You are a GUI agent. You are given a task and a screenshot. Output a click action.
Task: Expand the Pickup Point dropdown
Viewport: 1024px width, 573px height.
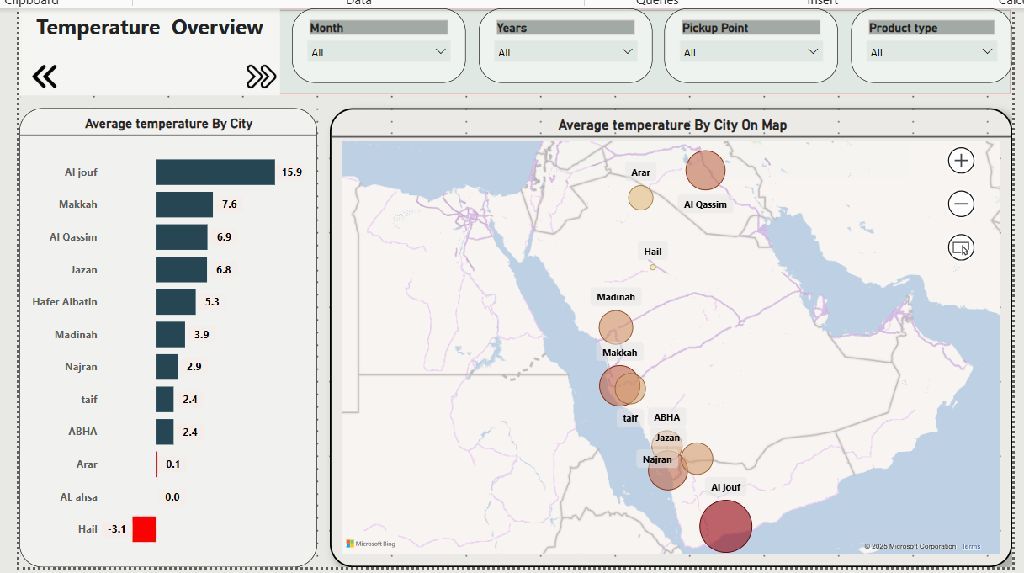751,52
